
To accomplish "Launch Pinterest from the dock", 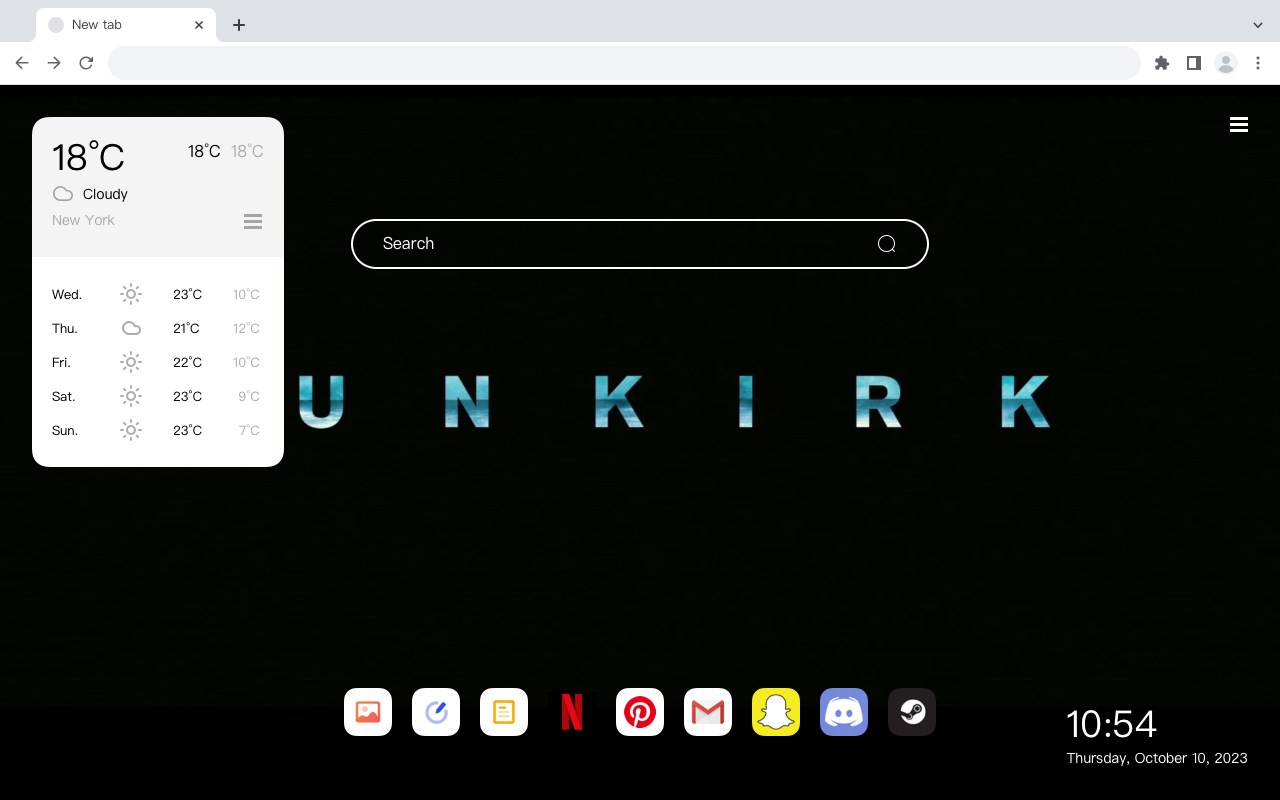I will tap(640, 712).
